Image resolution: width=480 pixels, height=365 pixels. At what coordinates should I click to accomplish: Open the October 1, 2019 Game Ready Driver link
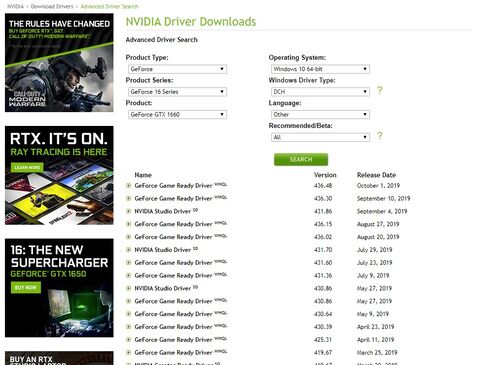[x=173, y=186]
